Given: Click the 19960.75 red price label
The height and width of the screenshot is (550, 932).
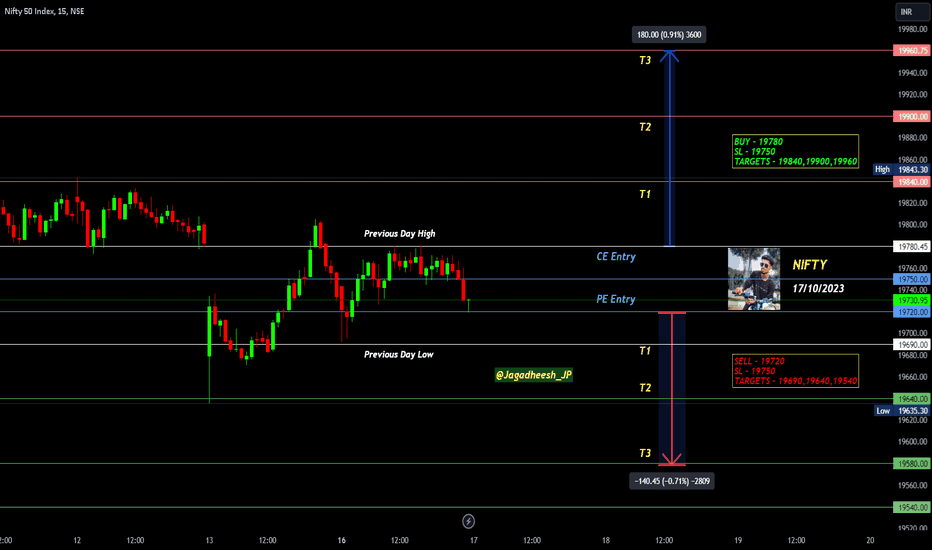Looking at the screenshot, I should pyautogui.click(x=912, y=51).
